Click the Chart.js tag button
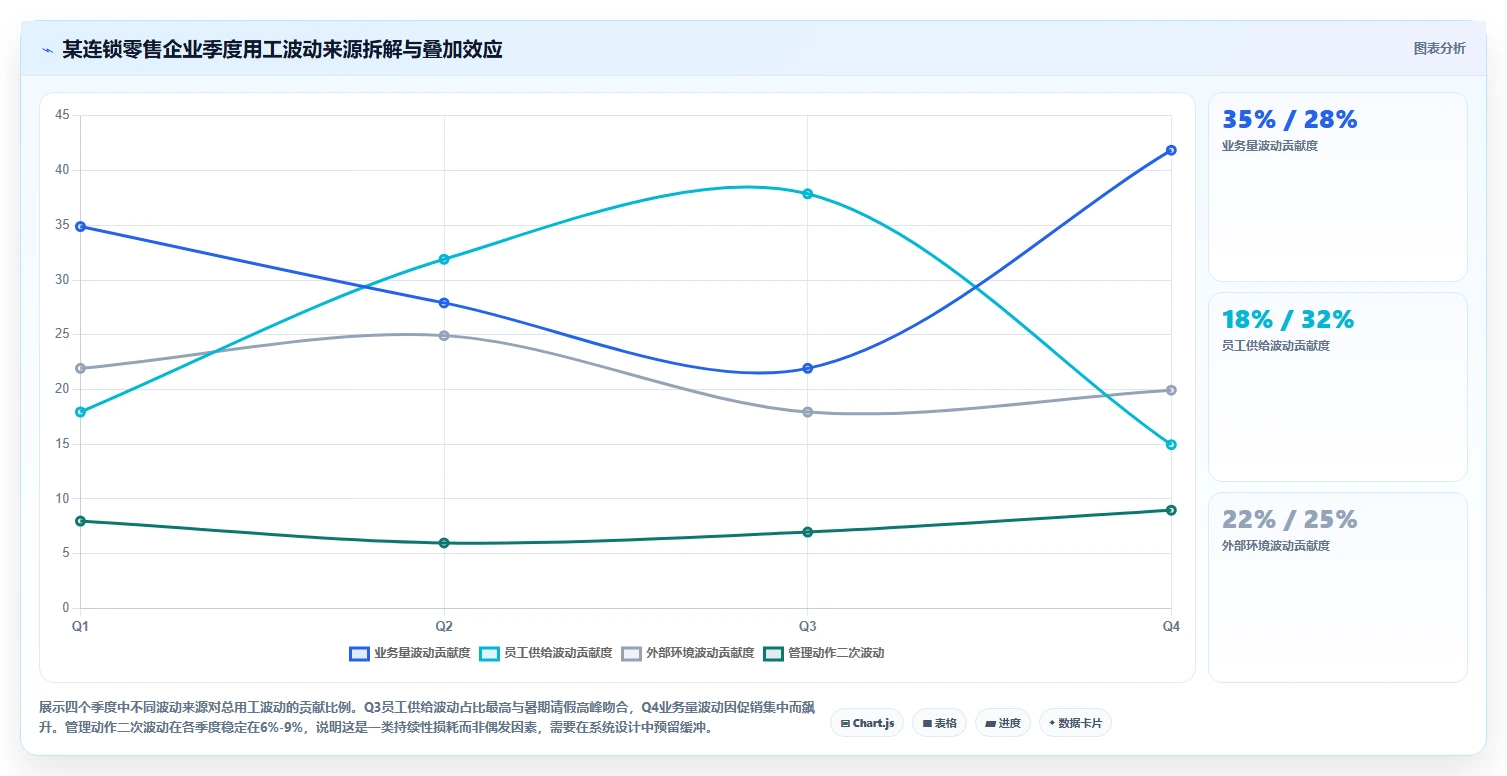The width and height of the screenshot is (1507, 776). [x=867, y=722]
